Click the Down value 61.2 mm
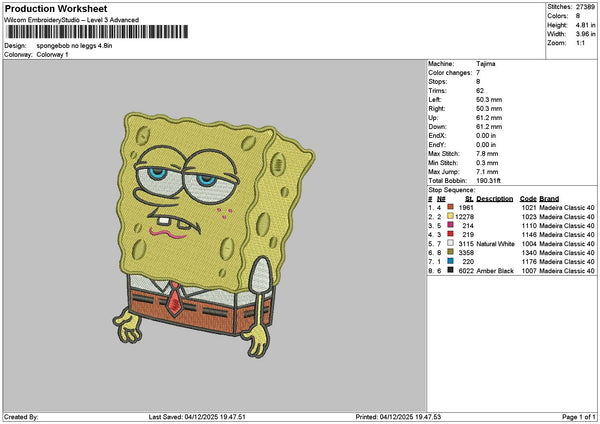Viewport: 600px width, 424px height. [489, 127]
